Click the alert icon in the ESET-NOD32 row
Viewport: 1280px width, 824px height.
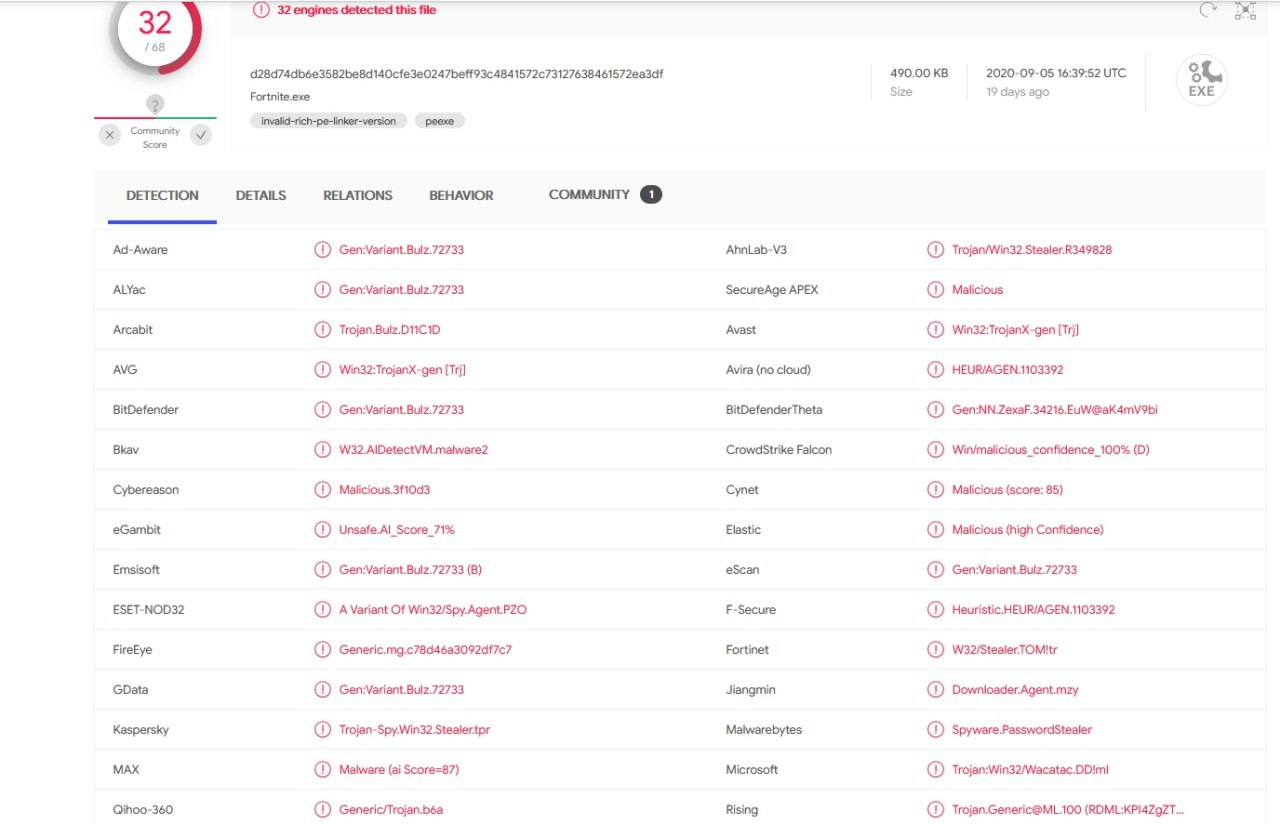pyautogui.click(x=322, y=610)
